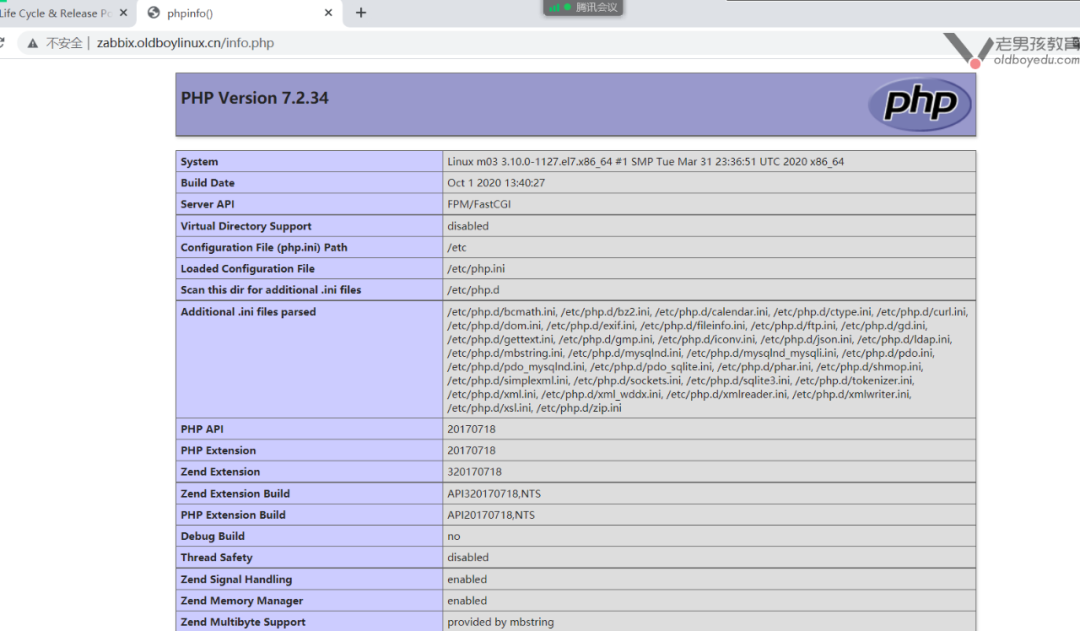This screenshot has width=1080, height=631.
Task: Click the Zend Extension value 320170718
Action: 474,472
